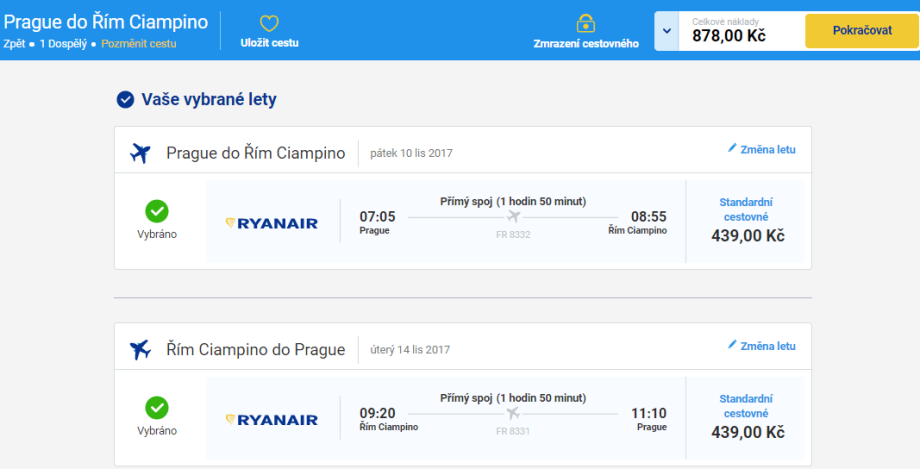Toggle the Vybráno checkmark for return flight

(157, 408)
